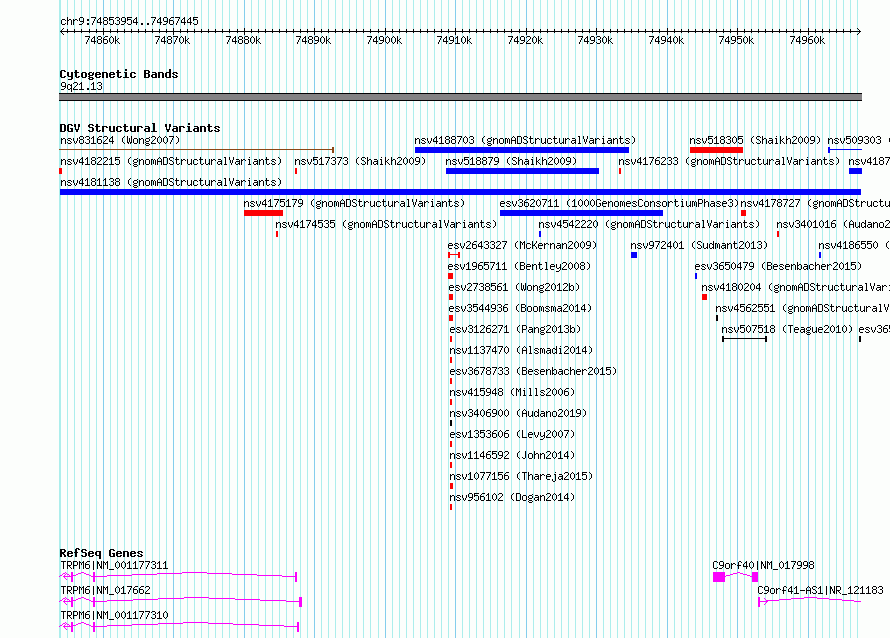Image resolution: width=890 pixels, height=638 pixels.
Task: Click nsv4542220 variant label
Action: click(649, 224)
